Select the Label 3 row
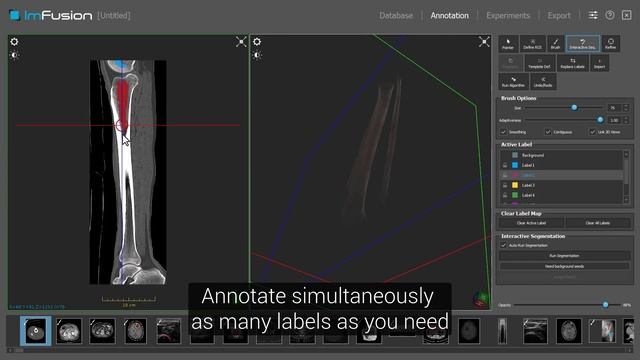 [562, 185]
